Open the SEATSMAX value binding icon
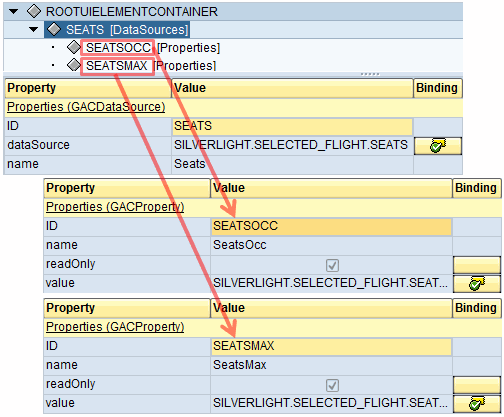The width and height of the screenshot is (504, 417). coord(477,404)
